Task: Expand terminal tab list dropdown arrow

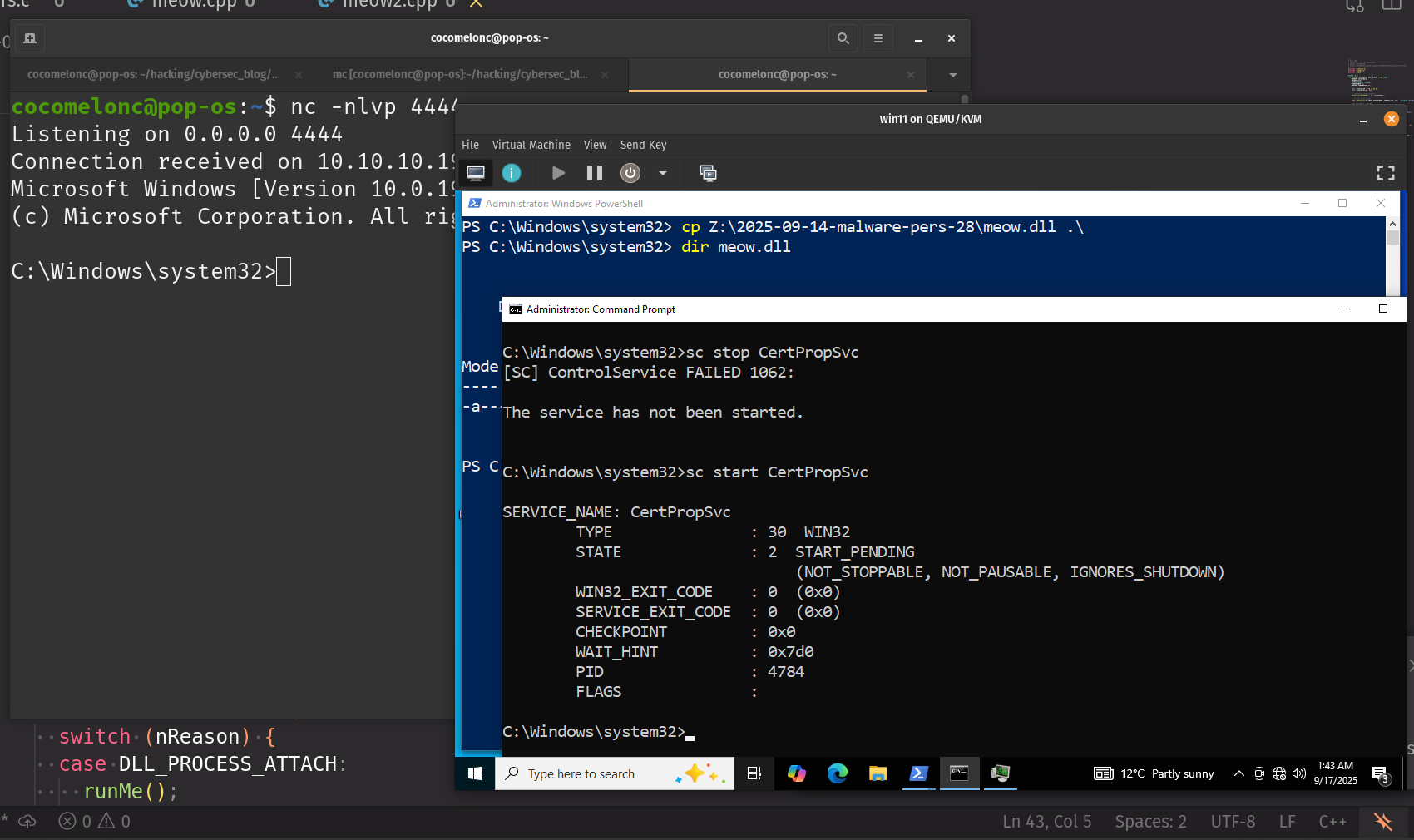Action: [953, 75]
